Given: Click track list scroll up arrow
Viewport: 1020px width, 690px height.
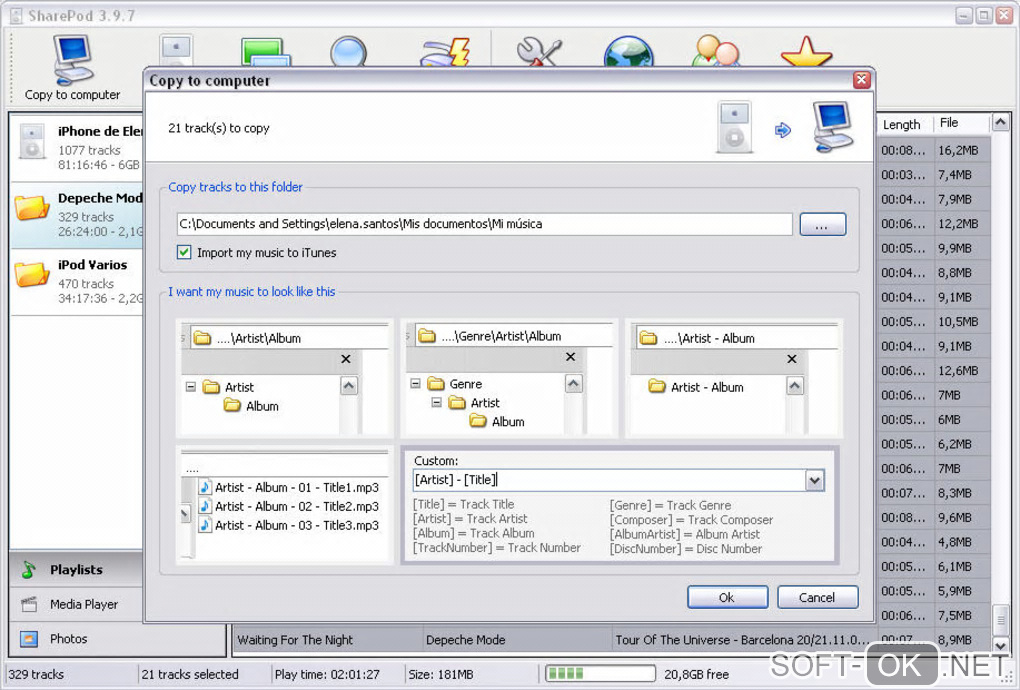Looking at the screenshot, I should click(x=1000, y=122).
